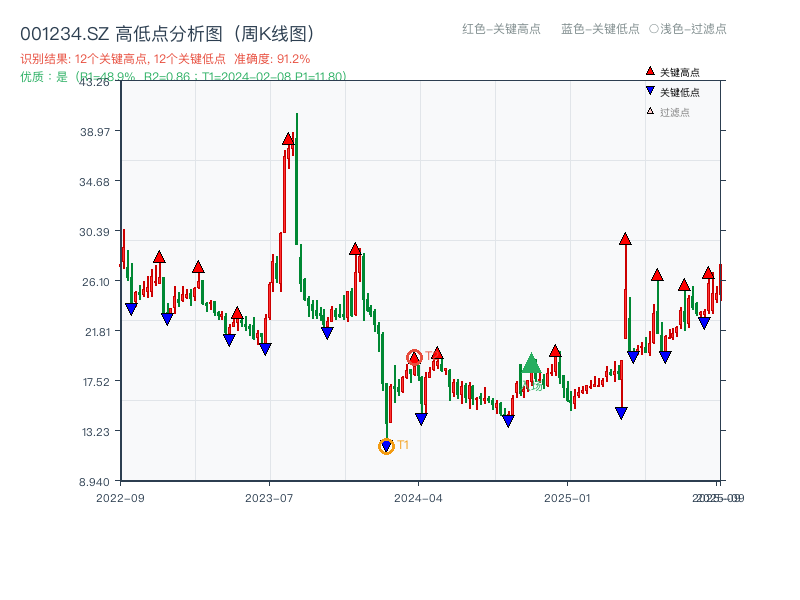Click the red-circled T4 high point marker
Screen dimensions: 800x600
414,355
